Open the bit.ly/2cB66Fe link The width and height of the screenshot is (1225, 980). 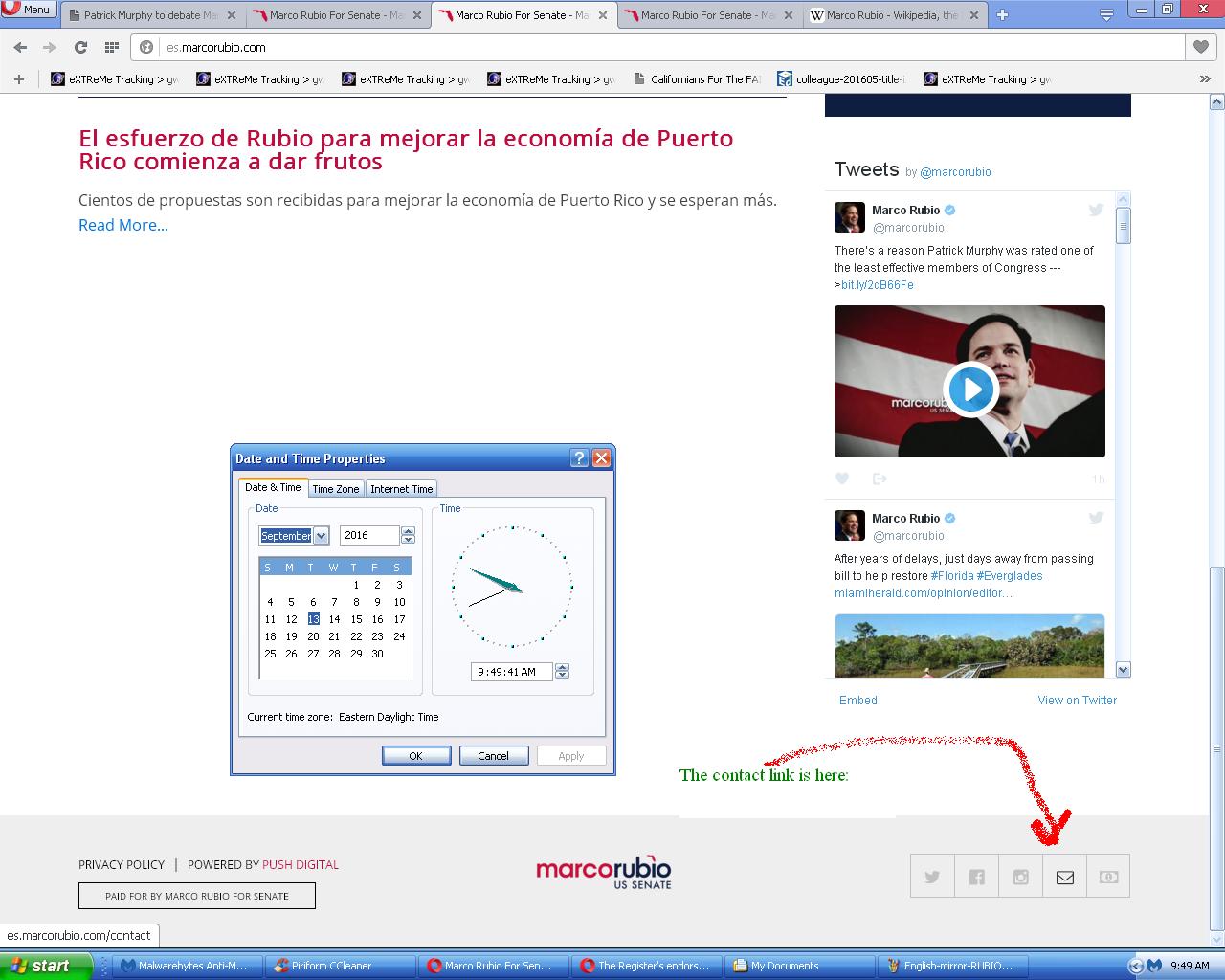click(878, 285)
